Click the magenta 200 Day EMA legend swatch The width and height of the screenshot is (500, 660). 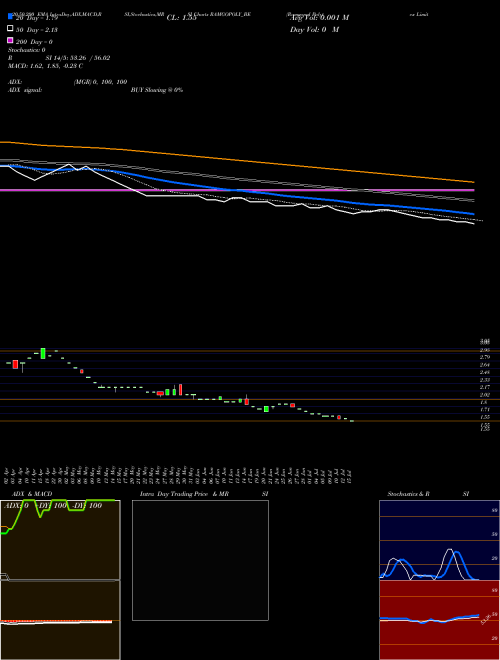coord(10,40)
